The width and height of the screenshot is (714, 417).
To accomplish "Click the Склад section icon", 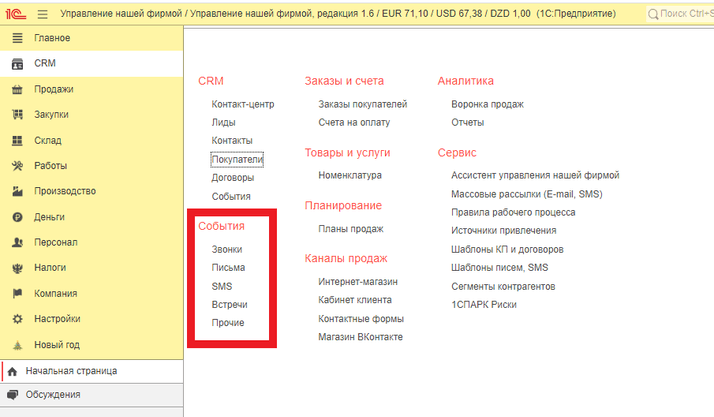I will [17, 140].
